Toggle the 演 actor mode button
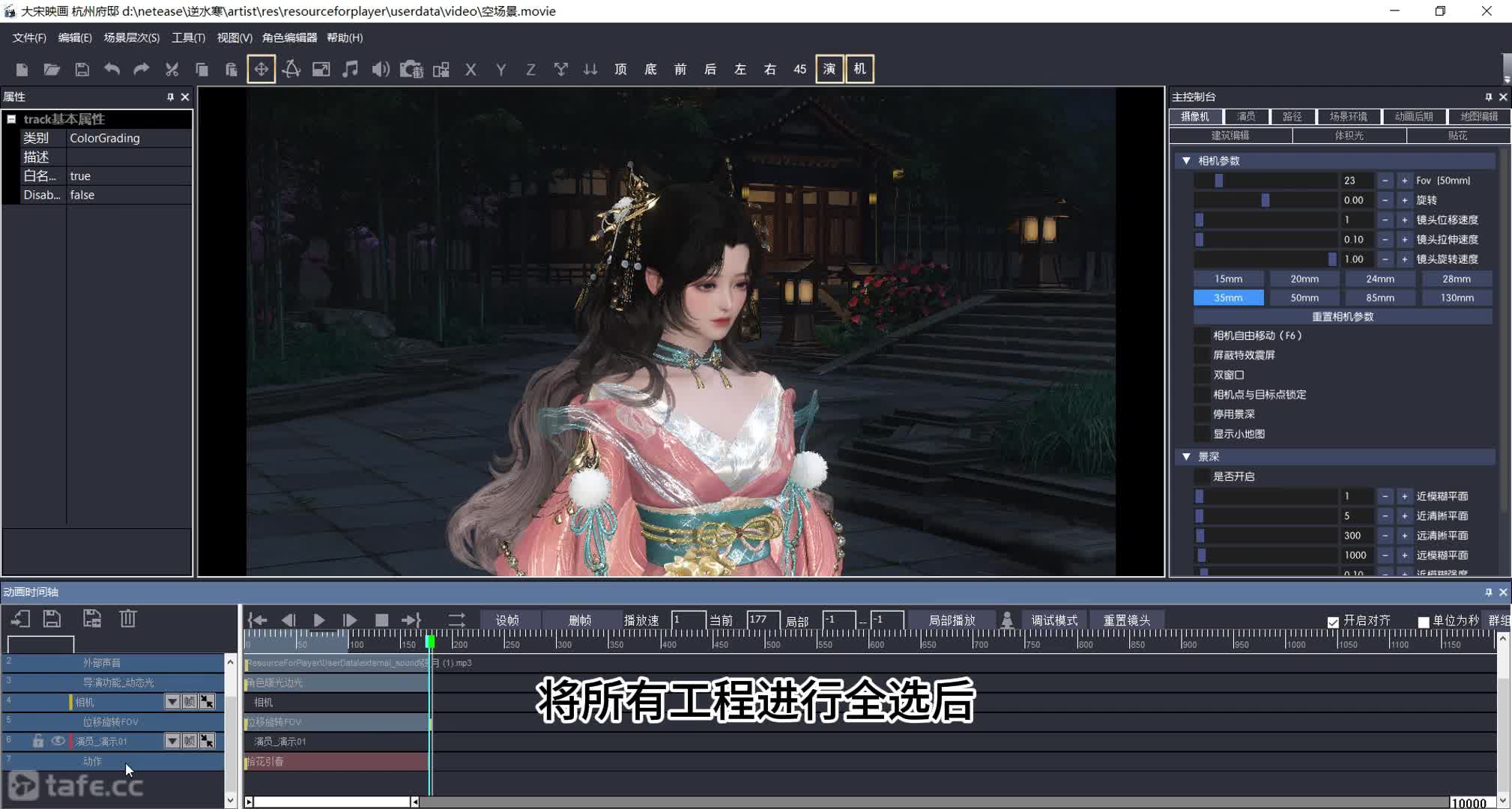The height and width of the screenshot is (809, 1512). pos(829,70)
